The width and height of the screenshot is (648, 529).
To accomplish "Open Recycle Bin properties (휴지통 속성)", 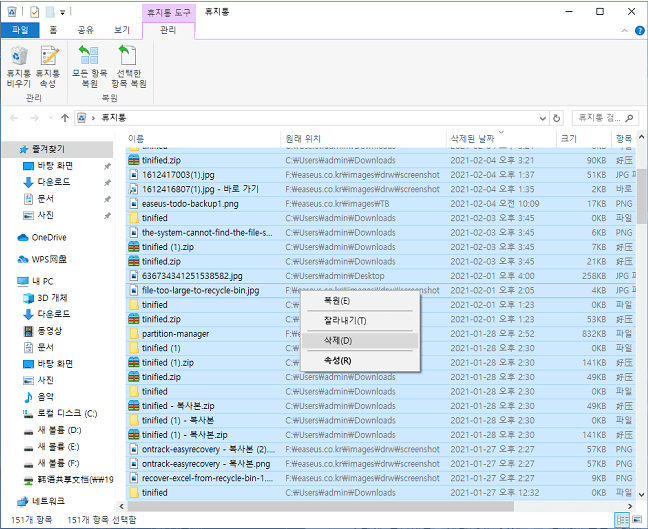I will [48, 66].
